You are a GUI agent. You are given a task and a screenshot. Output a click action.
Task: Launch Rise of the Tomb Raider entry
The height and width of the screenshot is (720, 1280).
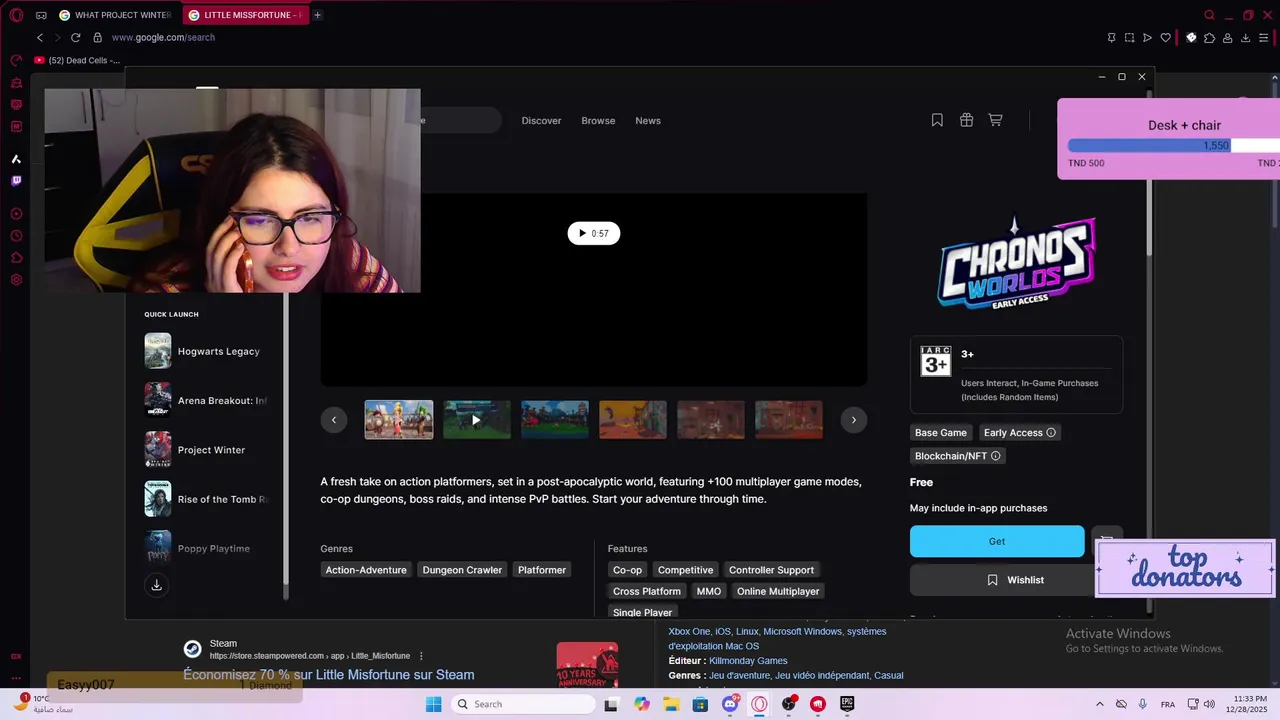pyautogui.click(x=206, y=499)
